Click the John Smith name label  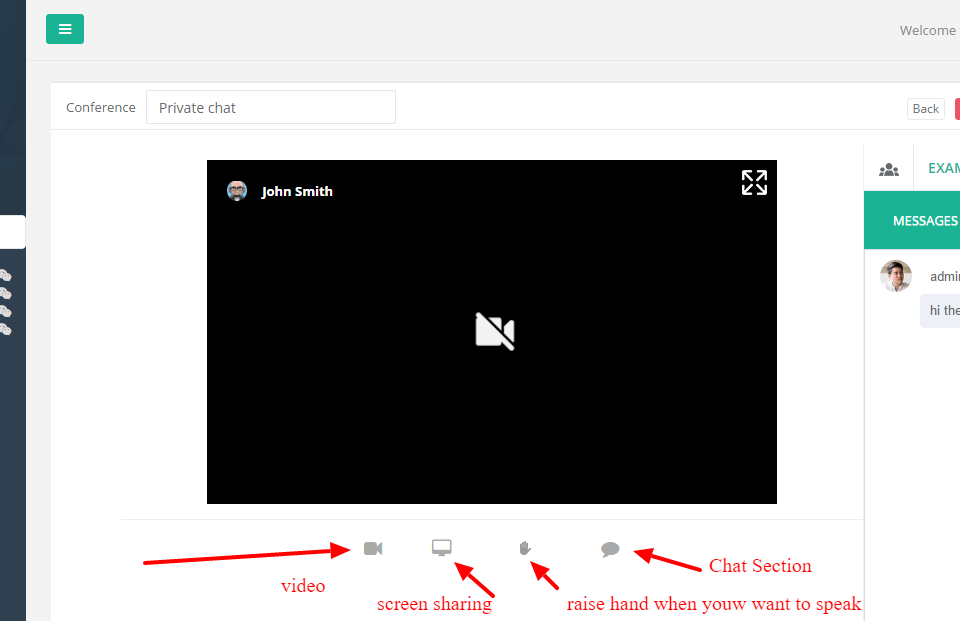pos(297,192)
